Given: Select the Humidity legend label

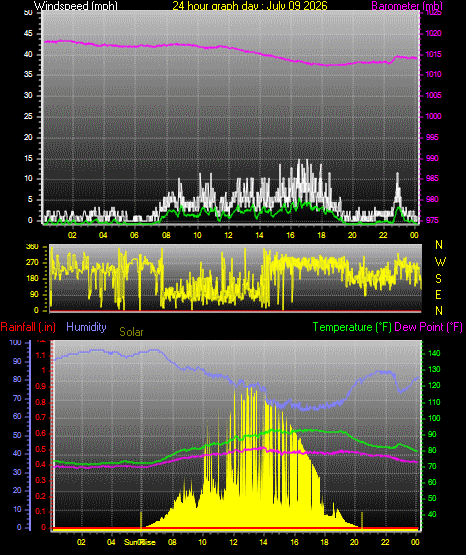Looking at the screenshot, I should [86, 327].
